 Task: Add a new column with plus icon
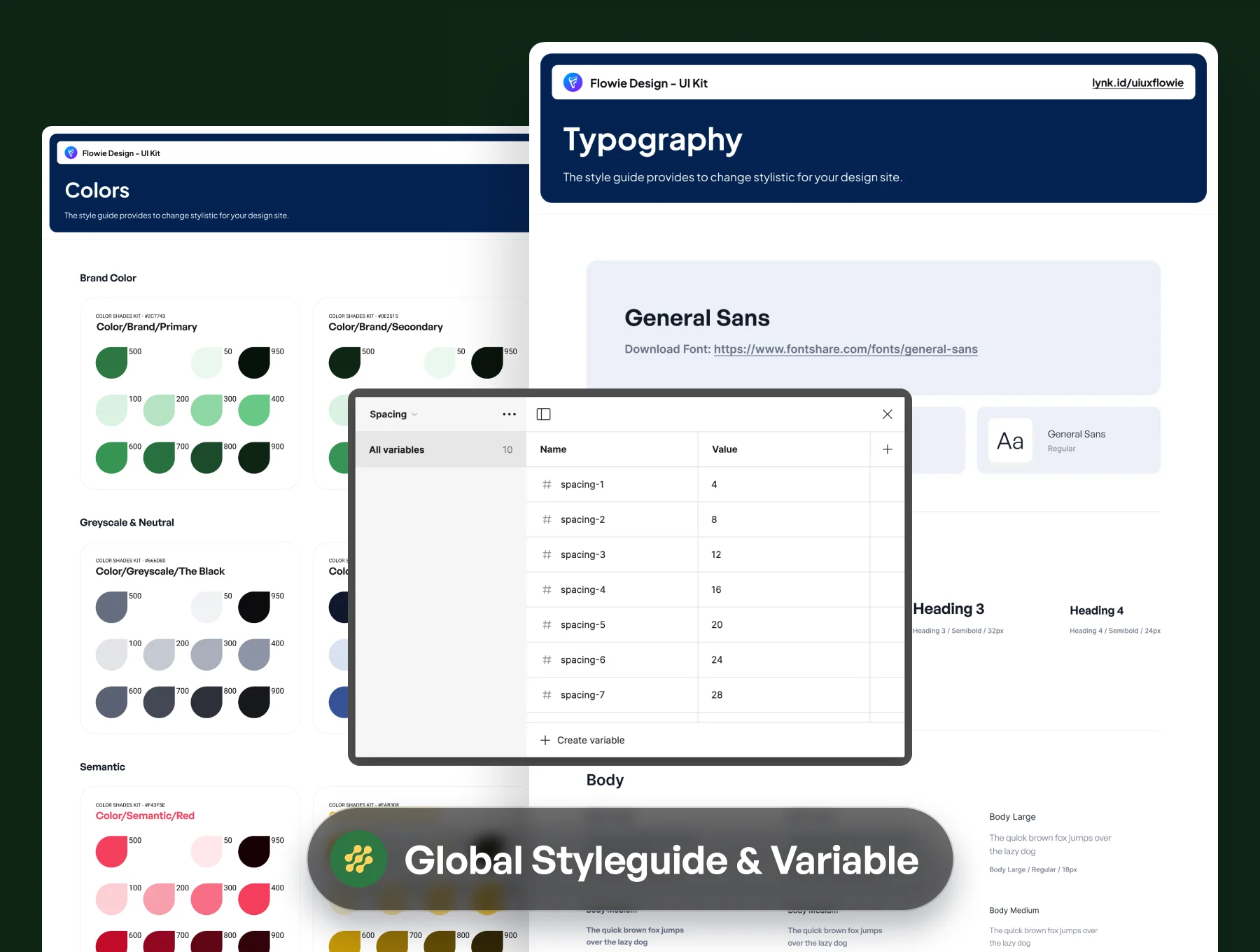[887, 449]
